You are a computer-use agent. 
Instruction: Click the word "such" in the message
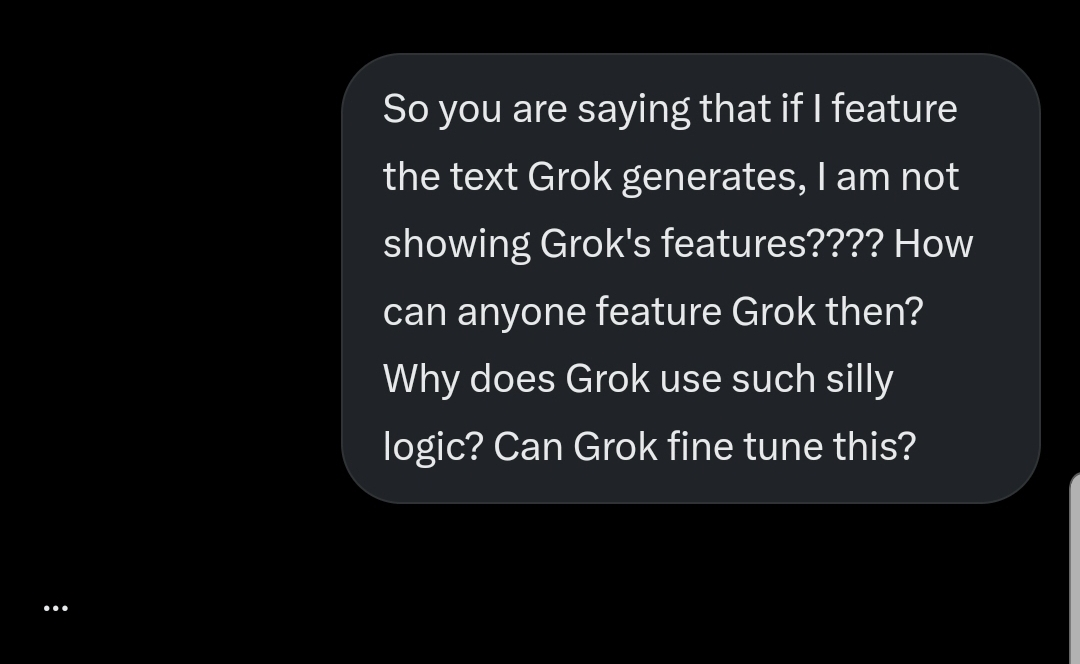[x=773, y=379]
